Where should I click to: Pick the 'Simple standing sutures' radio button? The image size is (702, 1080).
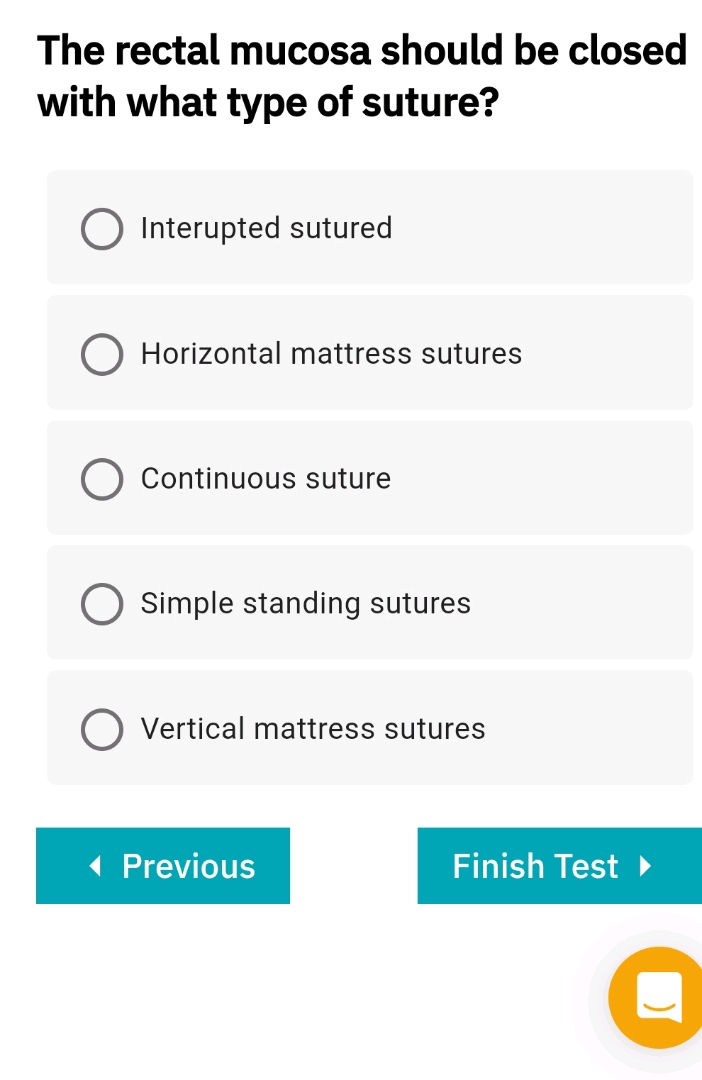pyautogui.click(x=102, y=604)
